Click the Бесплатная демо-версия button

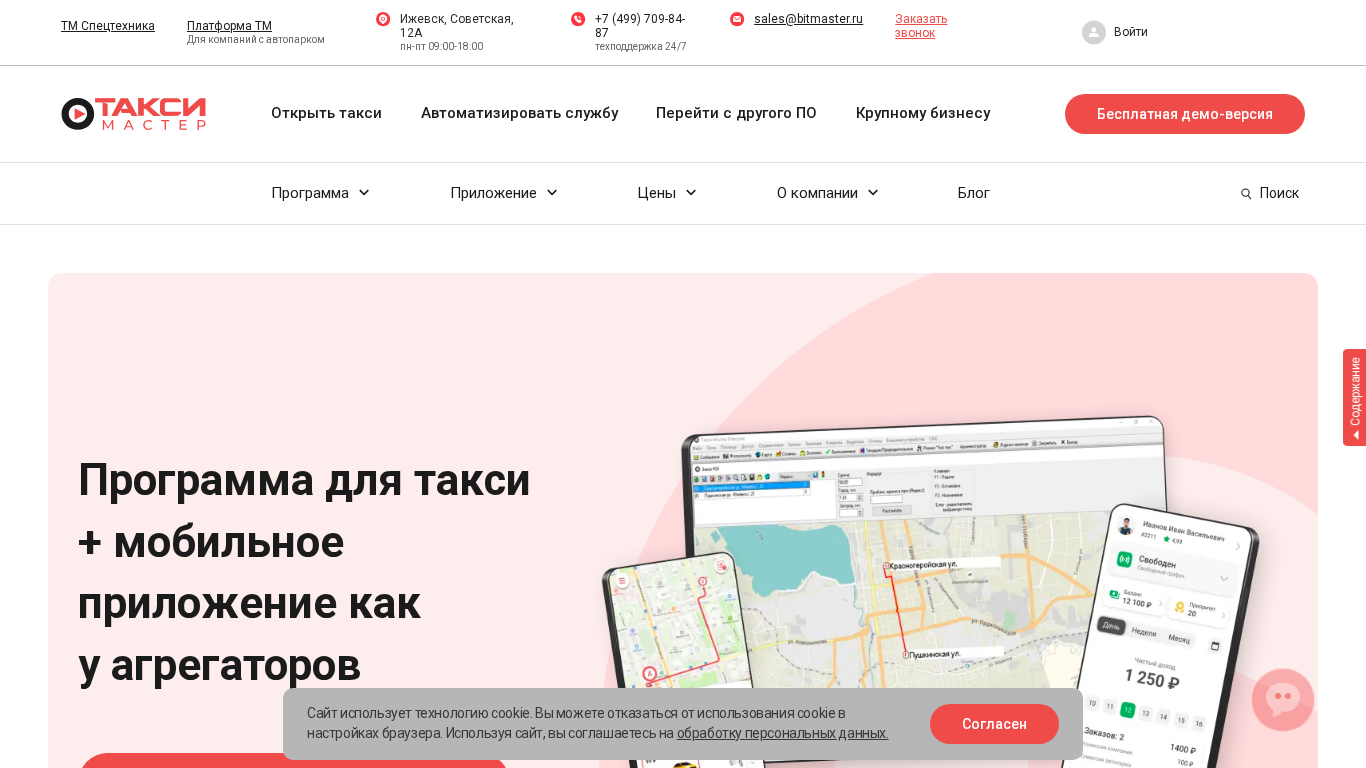[1185, 114]
